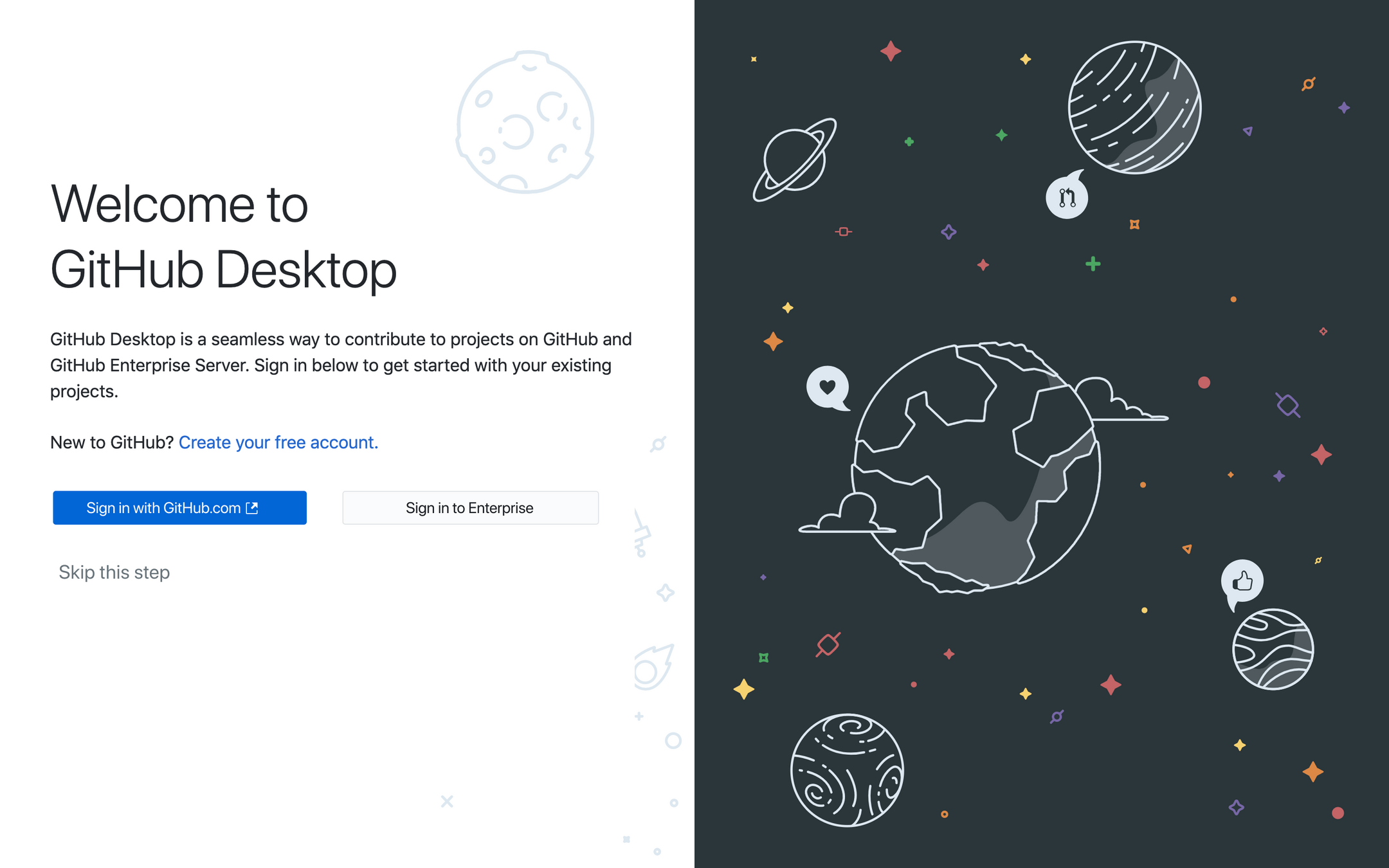Click the cloud at the lower left of Earth
This screenshot has height=868, width=1389.
tap(849, 516)
